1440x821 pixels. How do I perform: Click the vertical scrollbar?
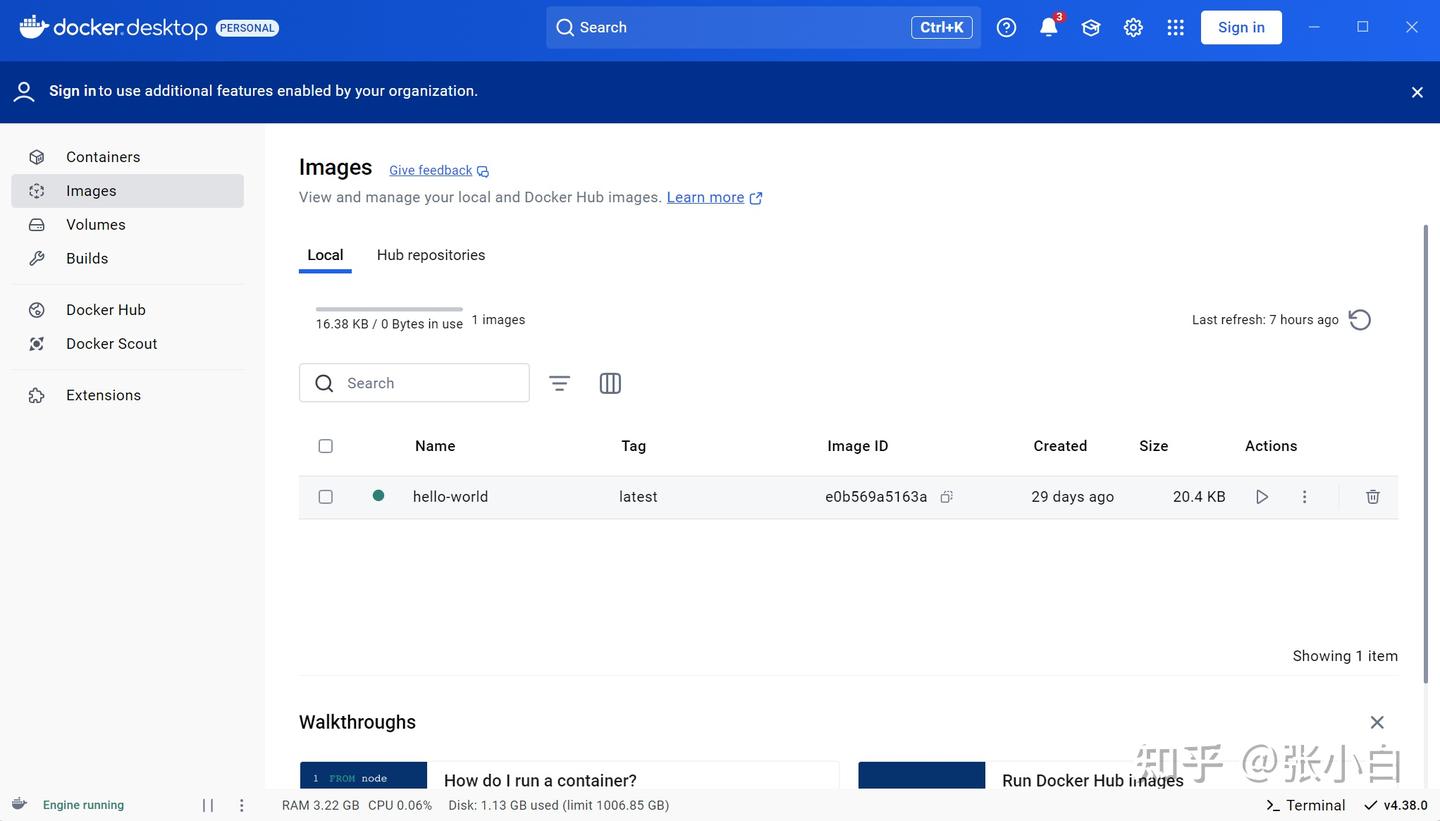click(1427, 453)
